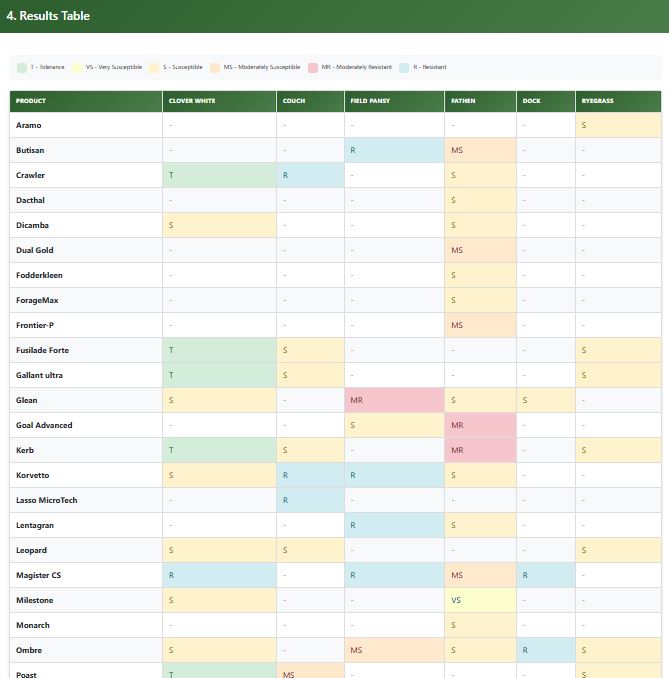Click the MR cell in the Glean row
The height and width of the screenshot is (678, 669).
pos(394,400)
